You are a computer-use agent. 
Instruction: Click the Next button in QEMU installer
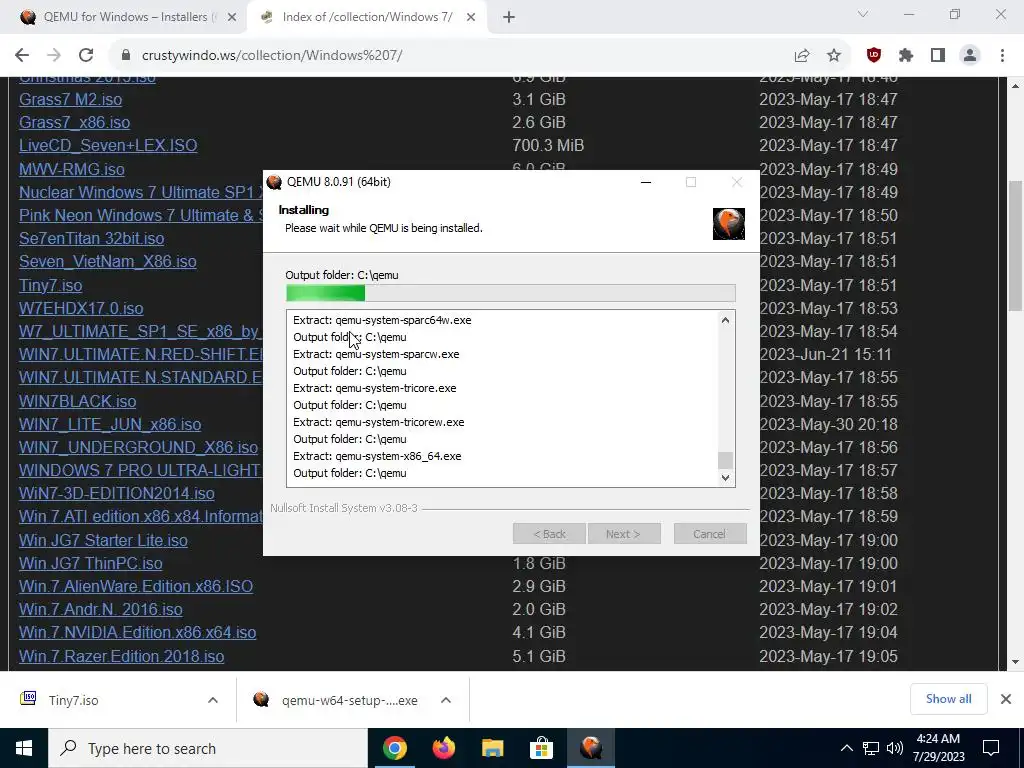coord(624,534)
